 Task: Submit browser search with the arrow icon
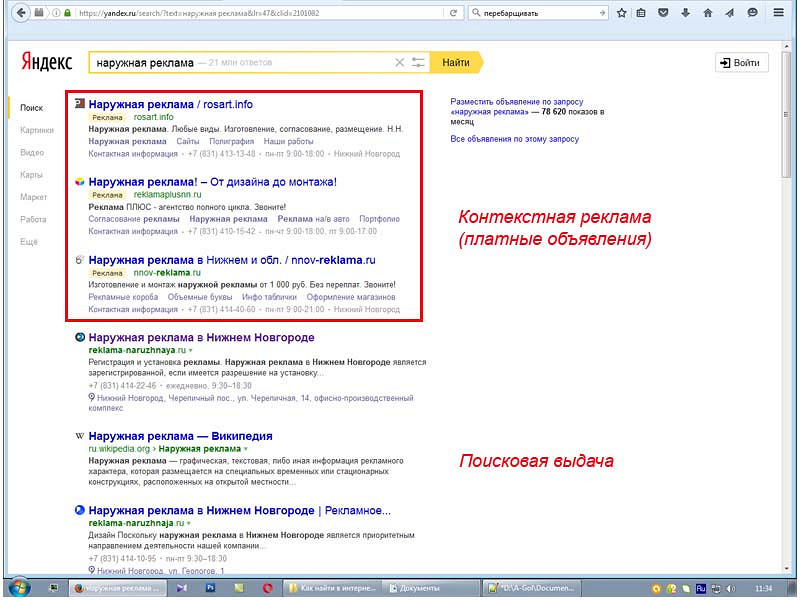click(603, 13)
